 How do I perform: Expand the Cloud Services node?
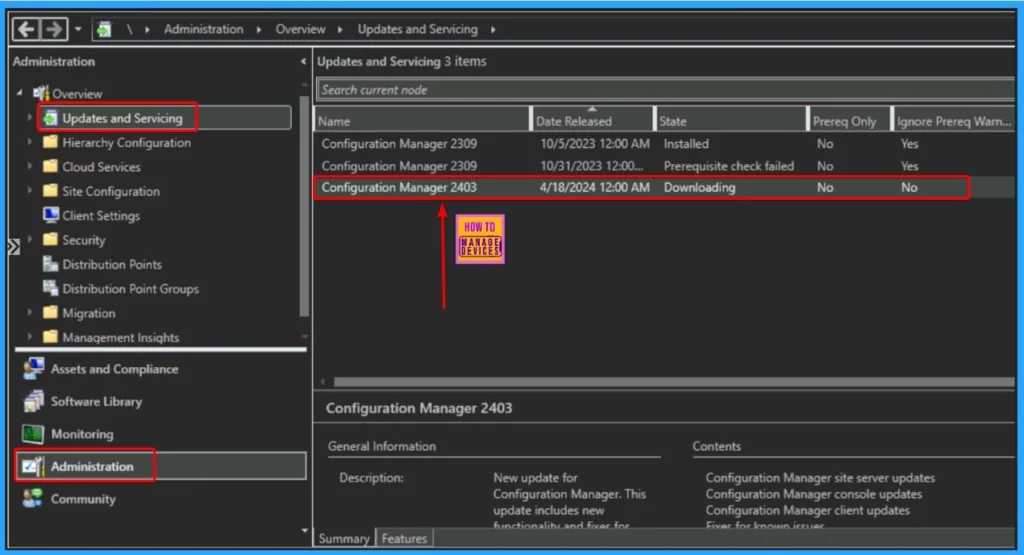[x=29, y=166]
